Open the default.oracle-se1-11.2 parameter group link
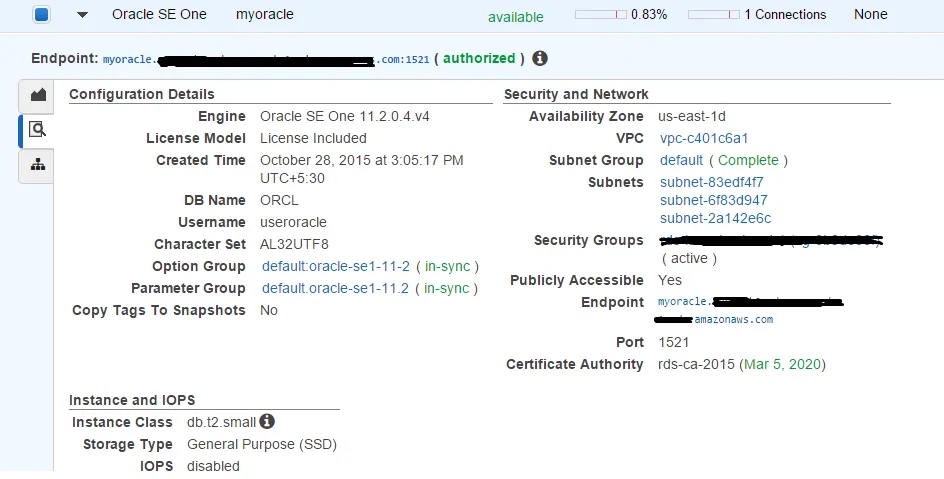 pyautogui.click(x=335, y=288)
